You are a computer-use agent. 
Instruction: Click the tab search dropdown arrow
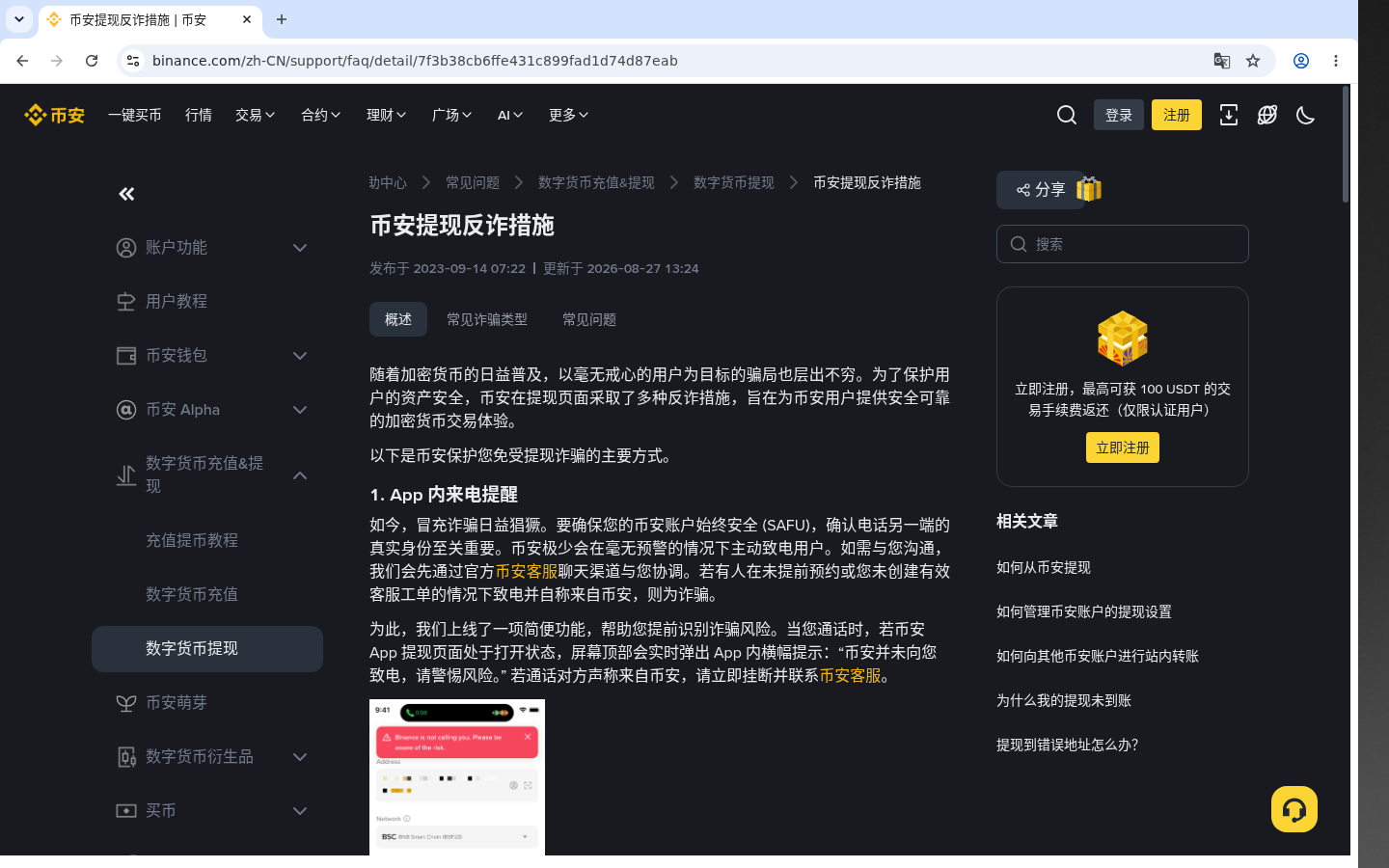(x=19, y=19)
